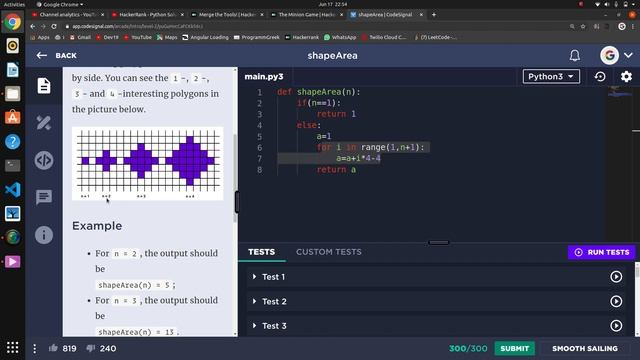Open Google Chrome app menu in top bar
This screenshot has width=640, height=360.
pos(60,4)
